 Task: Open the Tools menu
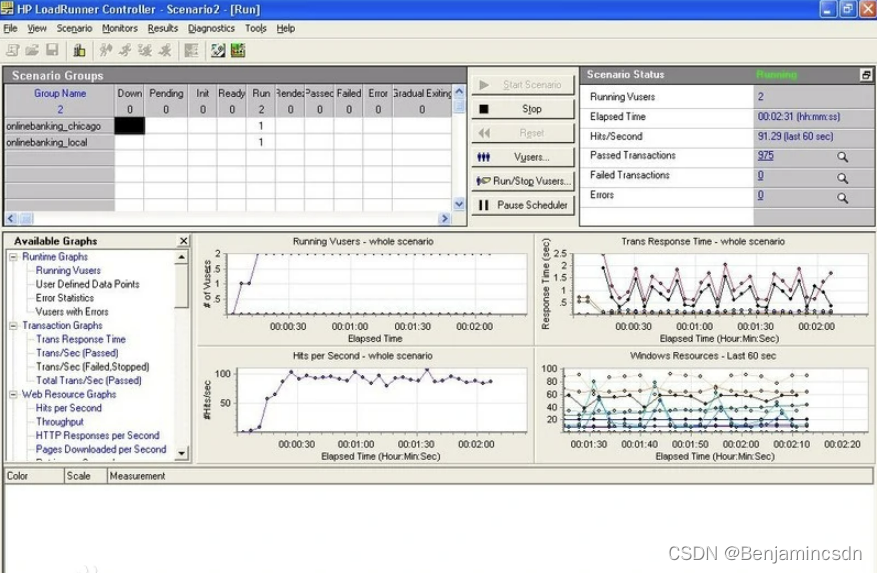pos(256,28)
